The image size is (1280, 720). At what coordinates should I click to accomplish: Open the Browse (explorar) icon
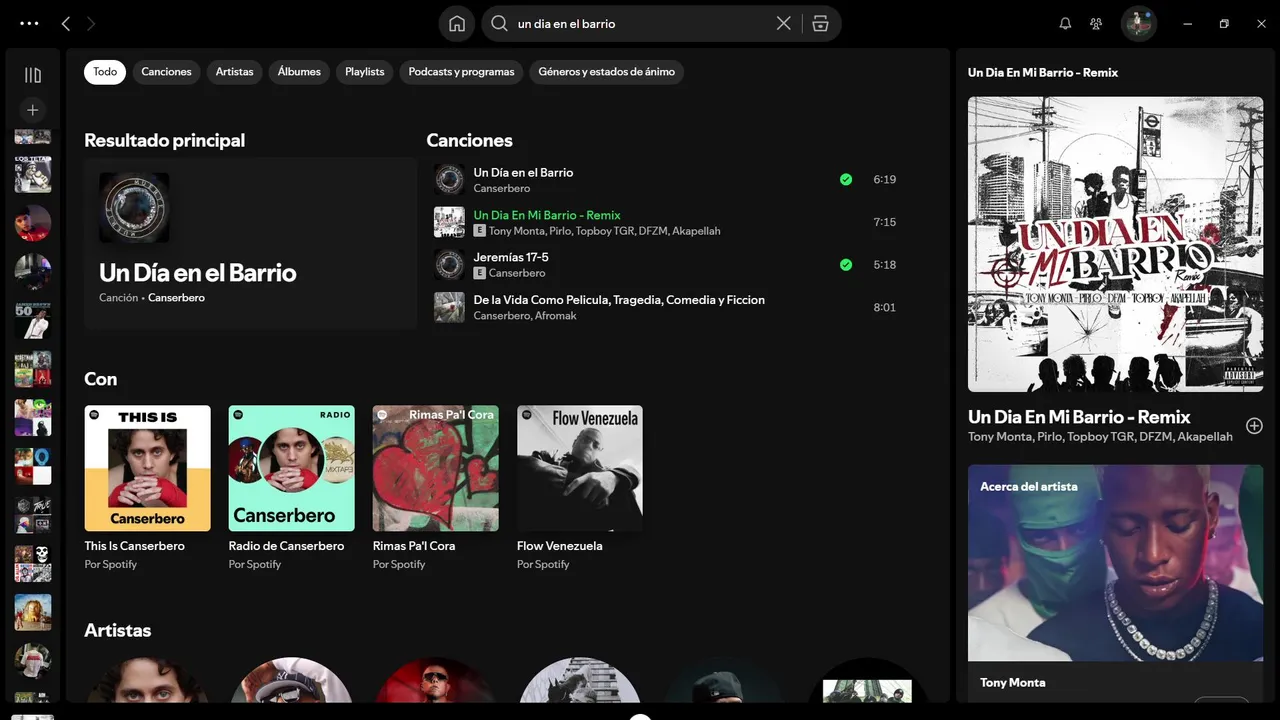[820, 23]
